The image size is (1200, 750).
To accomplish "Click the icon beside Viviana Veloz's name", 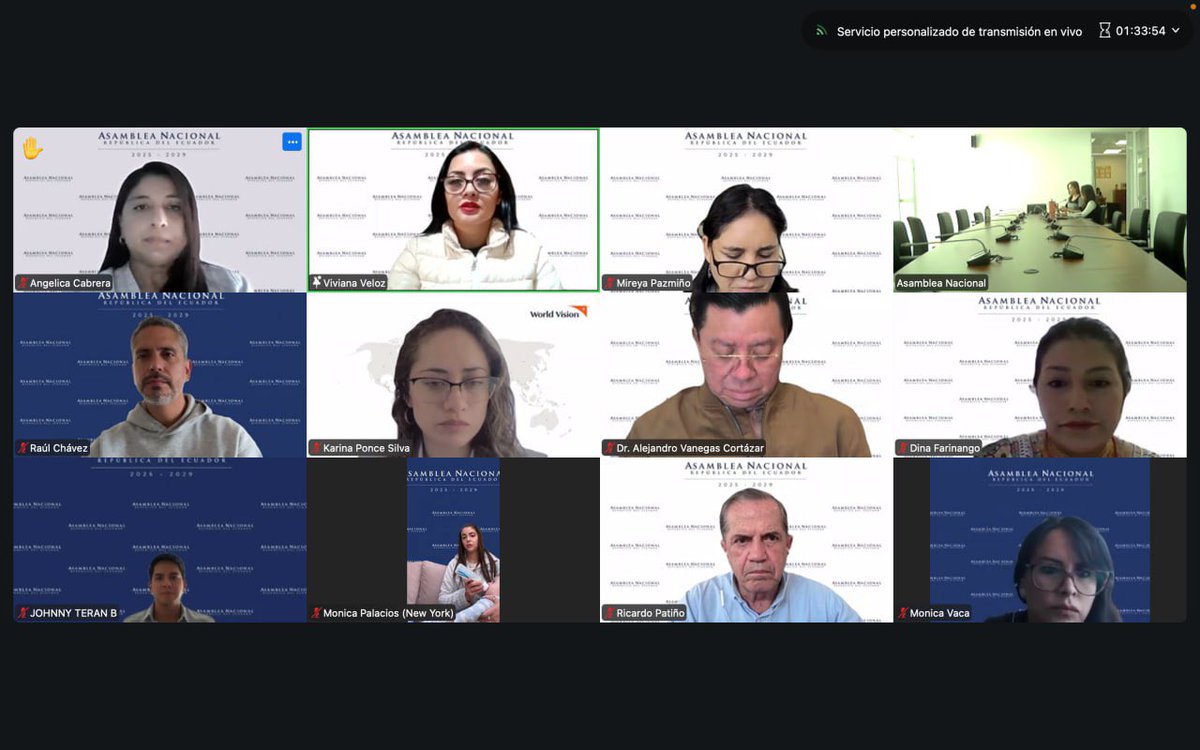I will tap(316, 283).
